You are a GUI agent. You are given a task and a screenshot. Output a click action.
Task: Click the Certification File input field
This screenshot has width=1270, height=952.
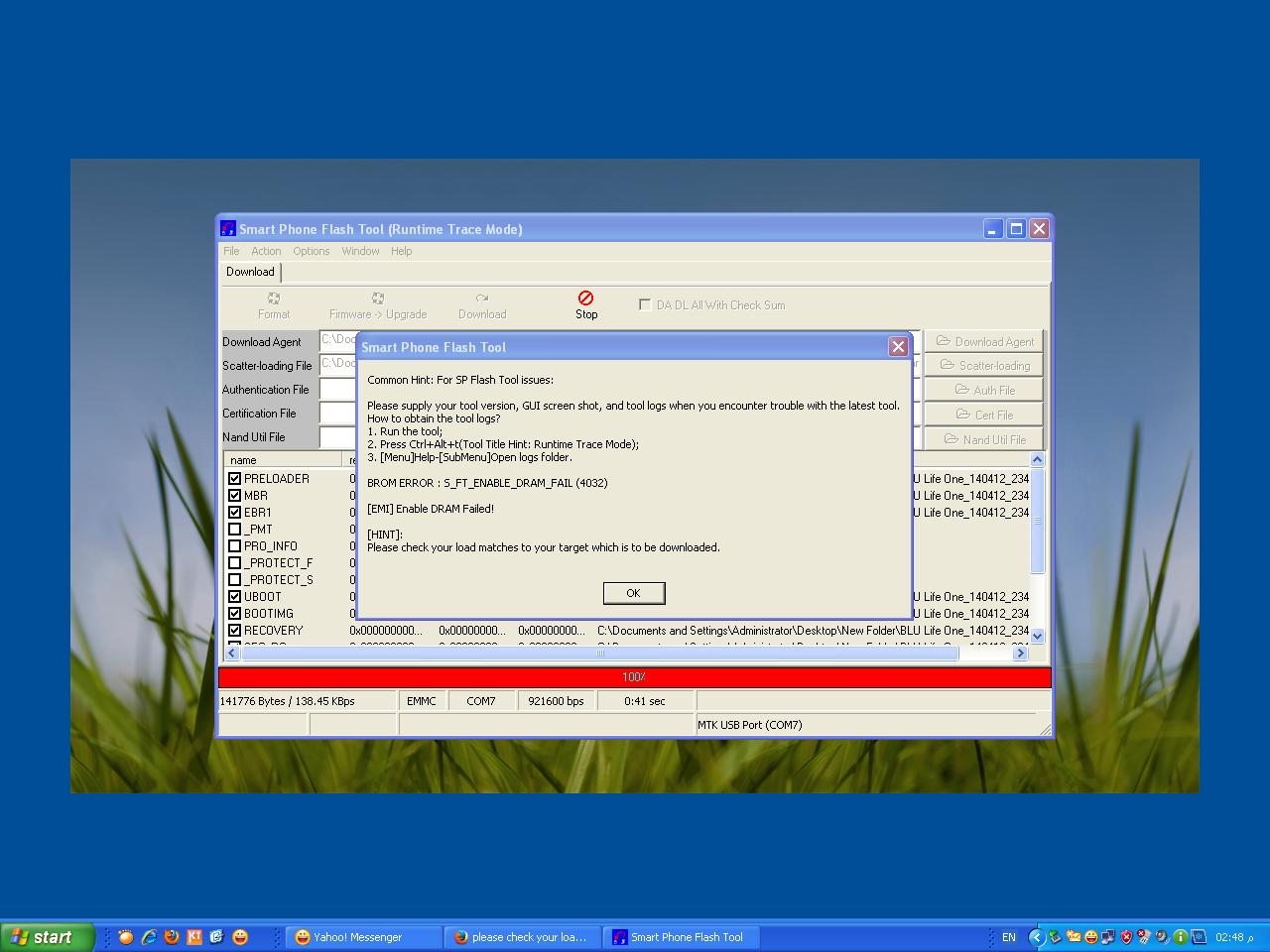pos(337,414)
